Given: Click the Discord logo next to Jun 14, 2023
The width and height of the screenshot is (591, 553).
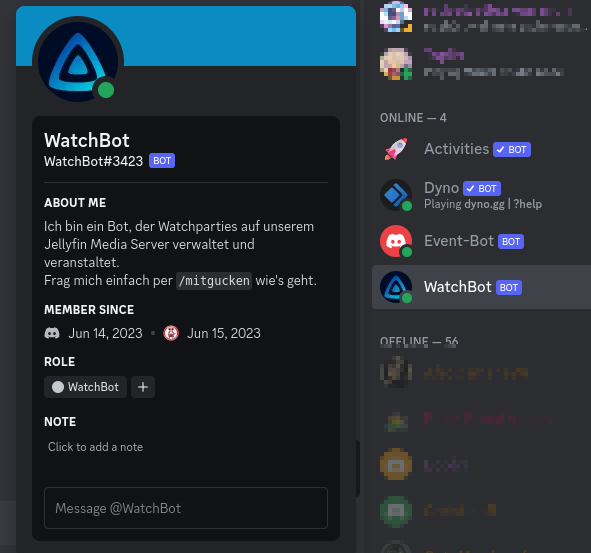Looking at the screenshot, I should coord(52,333).
